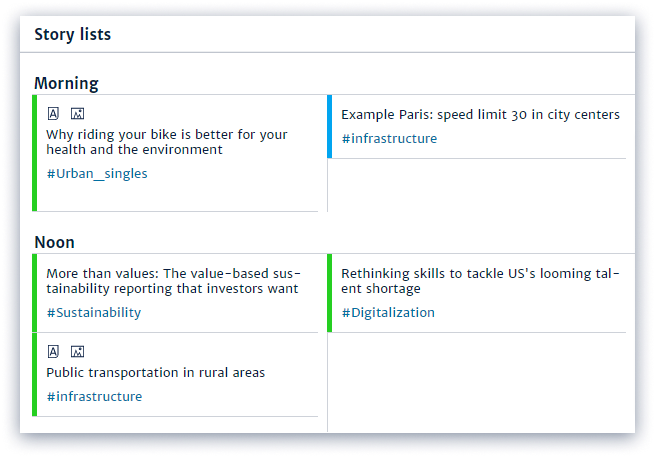Click the text icon on Public transportation story
The width and height of the screenshot is (655, 457).
point(54,351)
